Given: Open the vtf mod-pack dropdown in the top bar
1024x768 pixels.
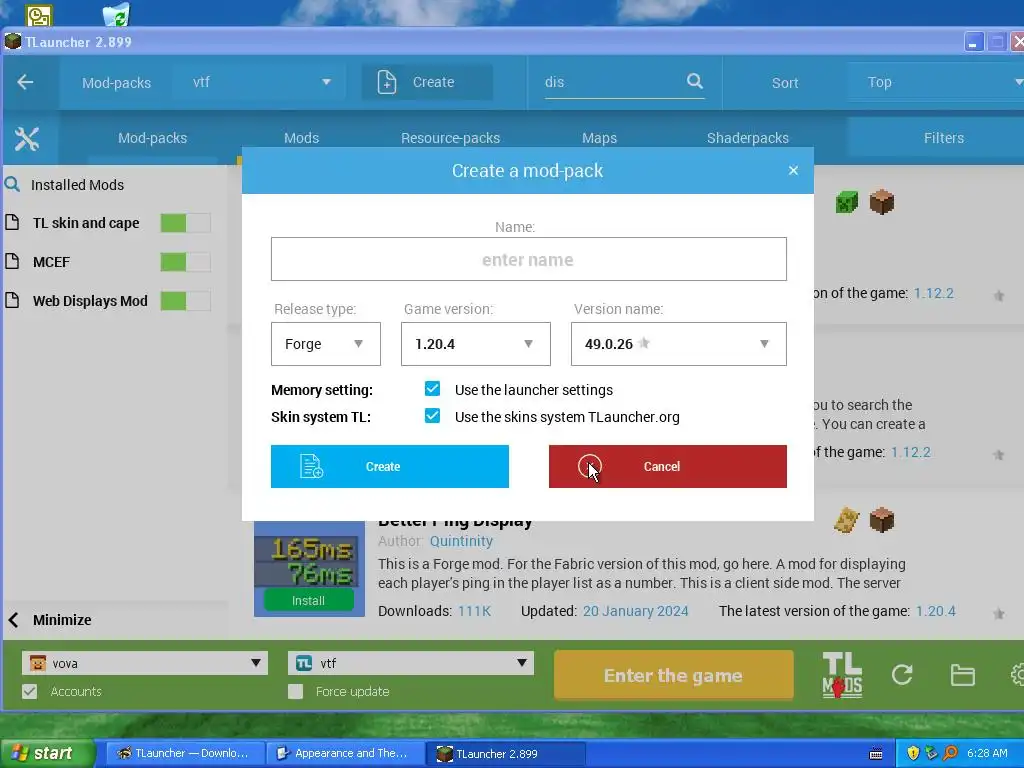Looking at the screenshot, I should coord(261,82).
